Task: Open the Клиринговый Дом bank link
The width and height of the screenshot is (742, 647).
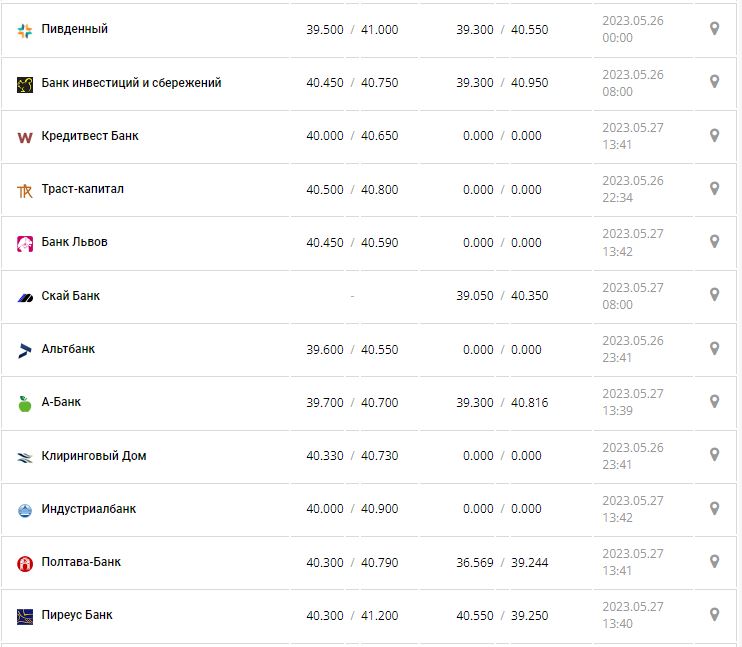Action: pyautogui.click(x=94, y=456)
